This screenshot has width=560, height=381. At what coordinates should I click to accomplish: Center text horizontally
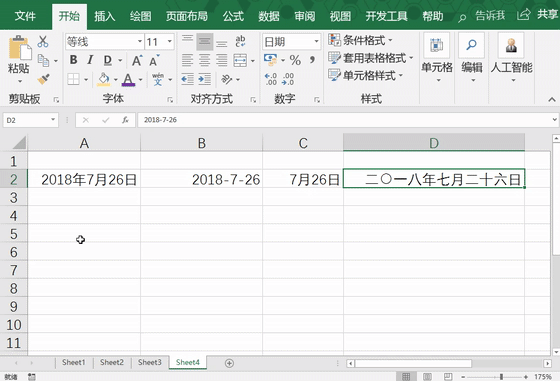pos(204,61)
